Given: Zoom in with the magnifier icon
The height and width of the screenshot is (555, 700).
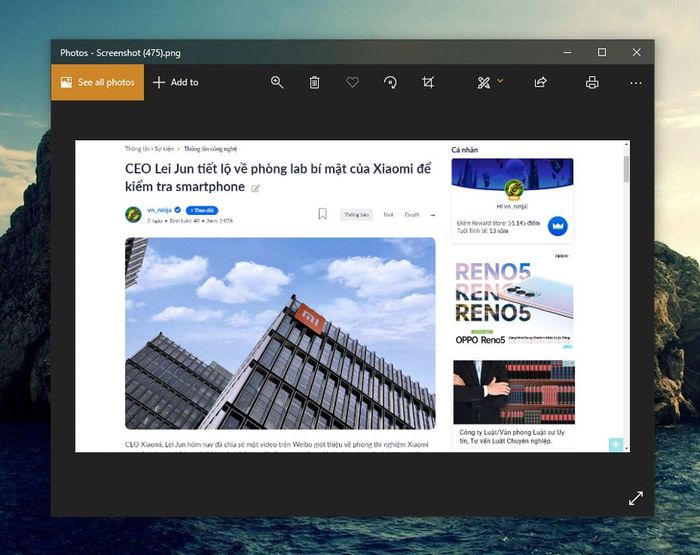Looking at the screenshot, I should (277, 82).
